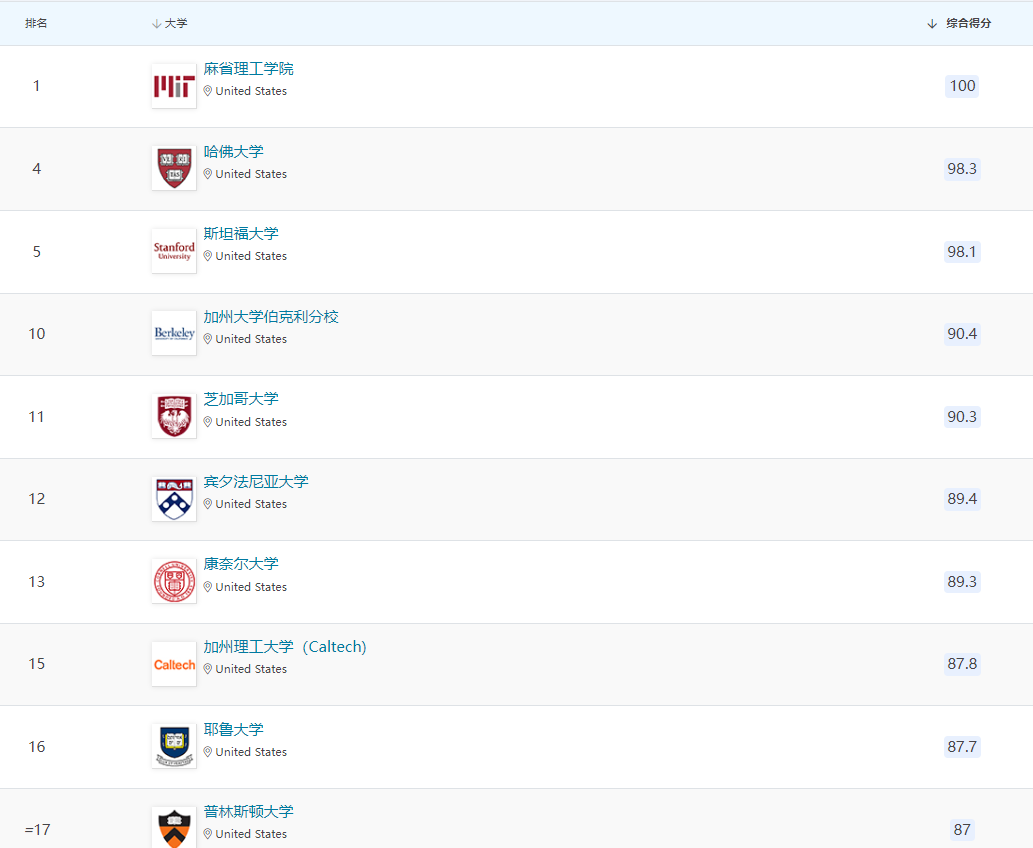Click rank =17

coord(38,830)
